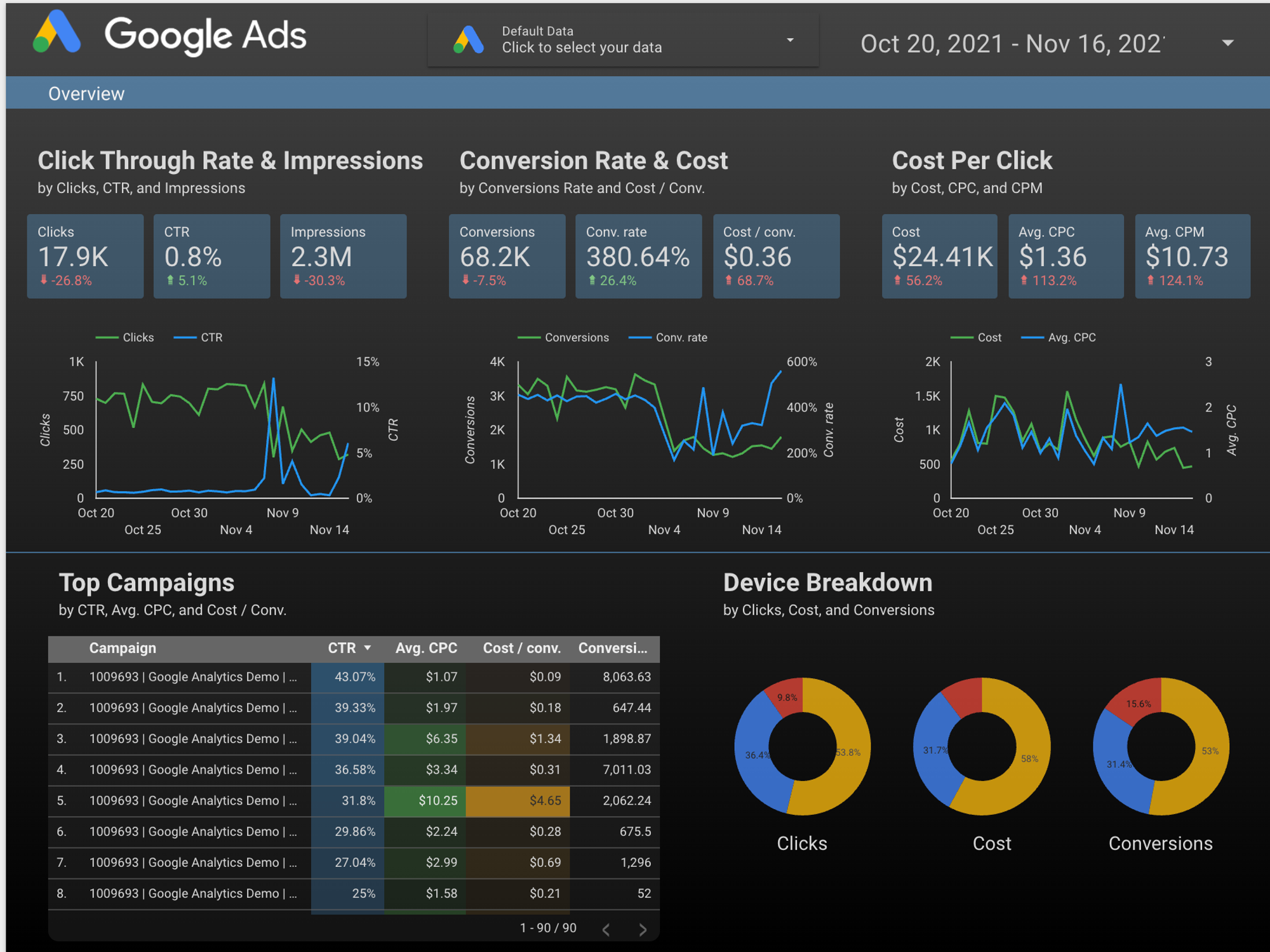Viewport: 1270px width, 952px height.
Task: Go to the next table page arrow
Action: coord(643,930)
